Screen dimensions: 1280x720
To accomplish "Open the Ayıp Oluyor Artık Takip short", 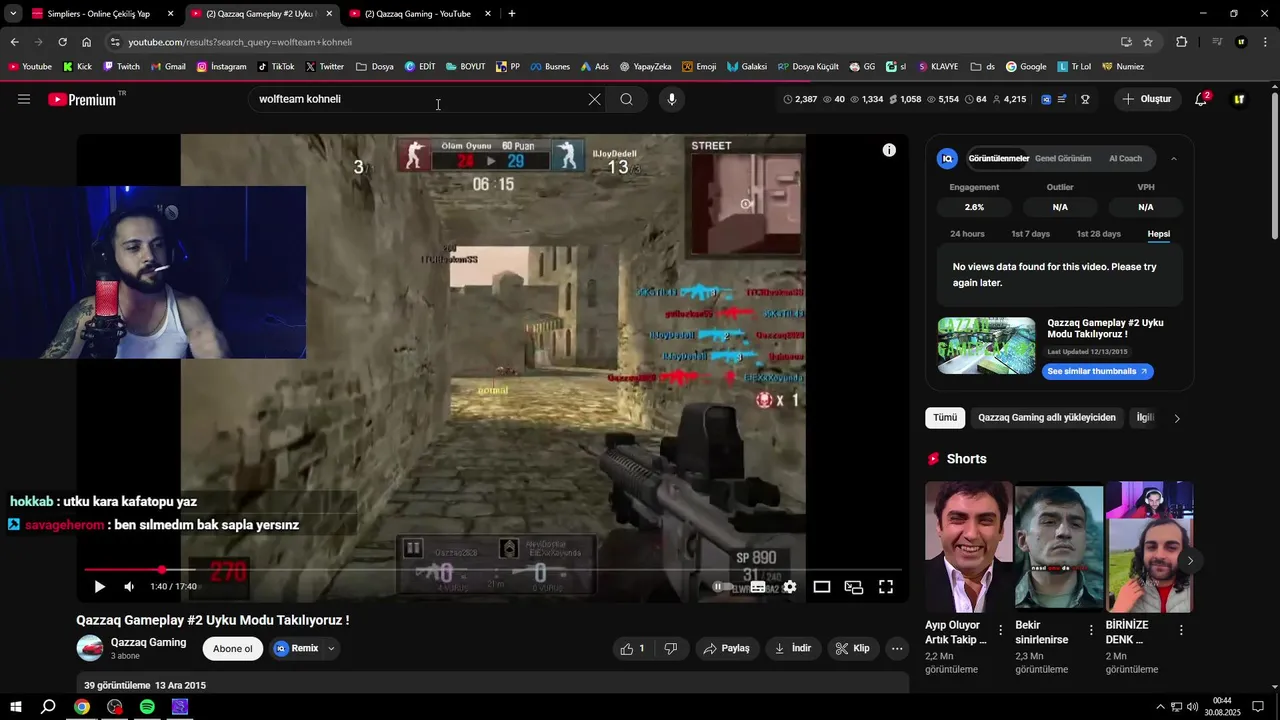I will [968, 547].
